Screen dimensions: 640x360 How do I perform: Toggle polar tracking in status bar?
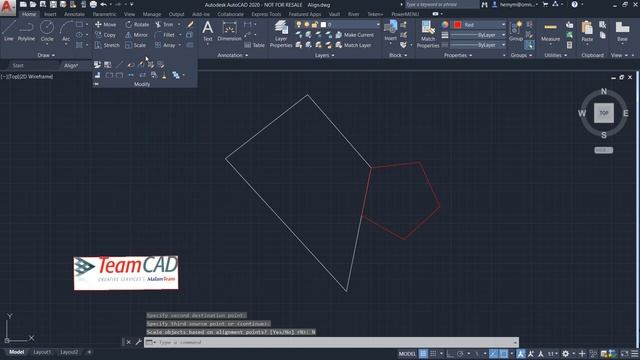[x=460, y=354]
